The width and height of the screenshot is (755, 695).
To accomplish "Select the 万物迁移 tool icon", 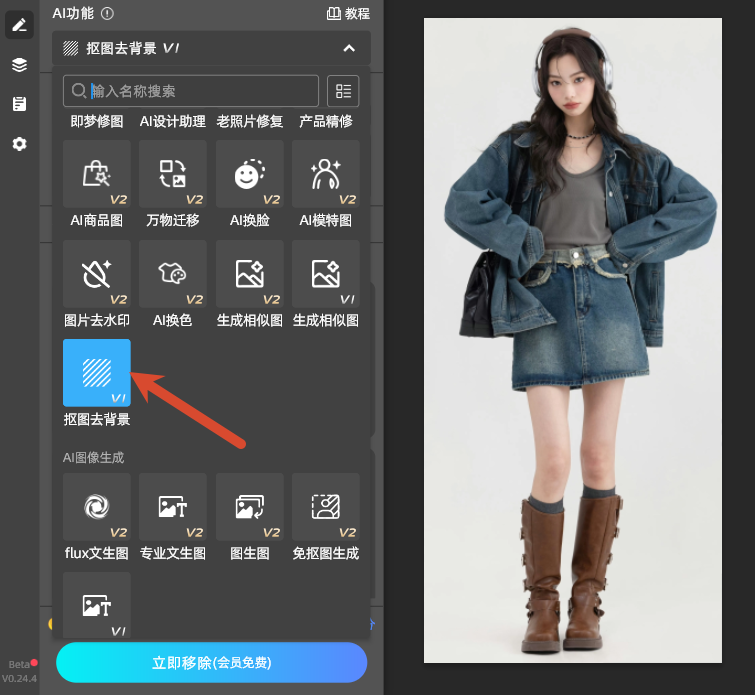I will click(x=173, y=174).
